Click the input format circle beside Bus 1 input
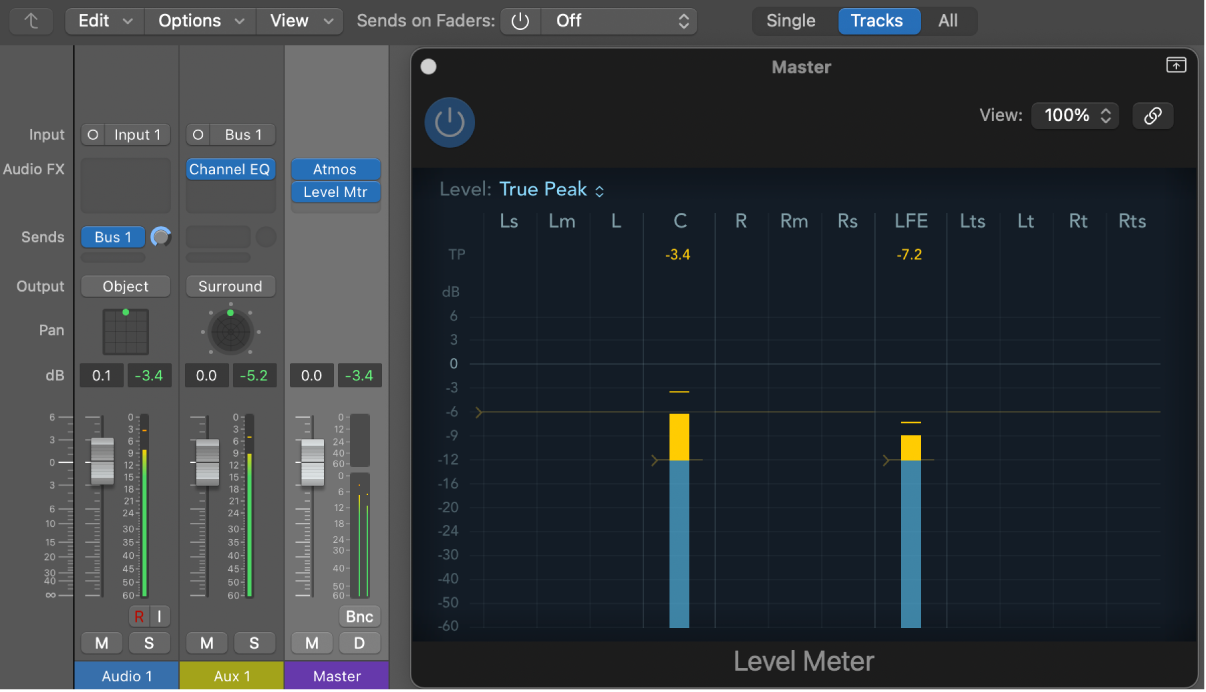The image size is (1206, 692). (198, 135)
